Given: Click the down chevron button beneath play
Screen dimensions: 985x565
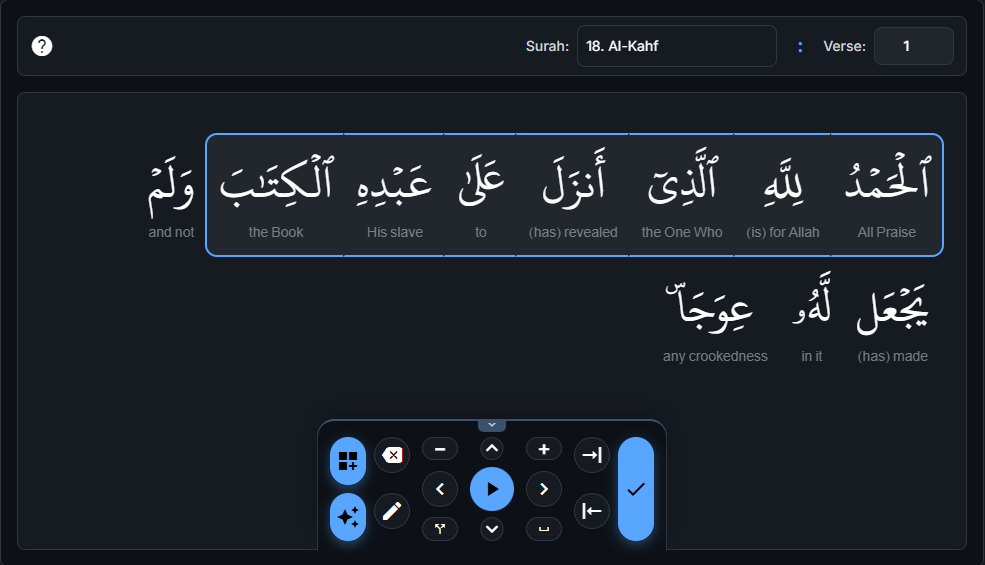Looking at the screenshot, I should (492, 529).
